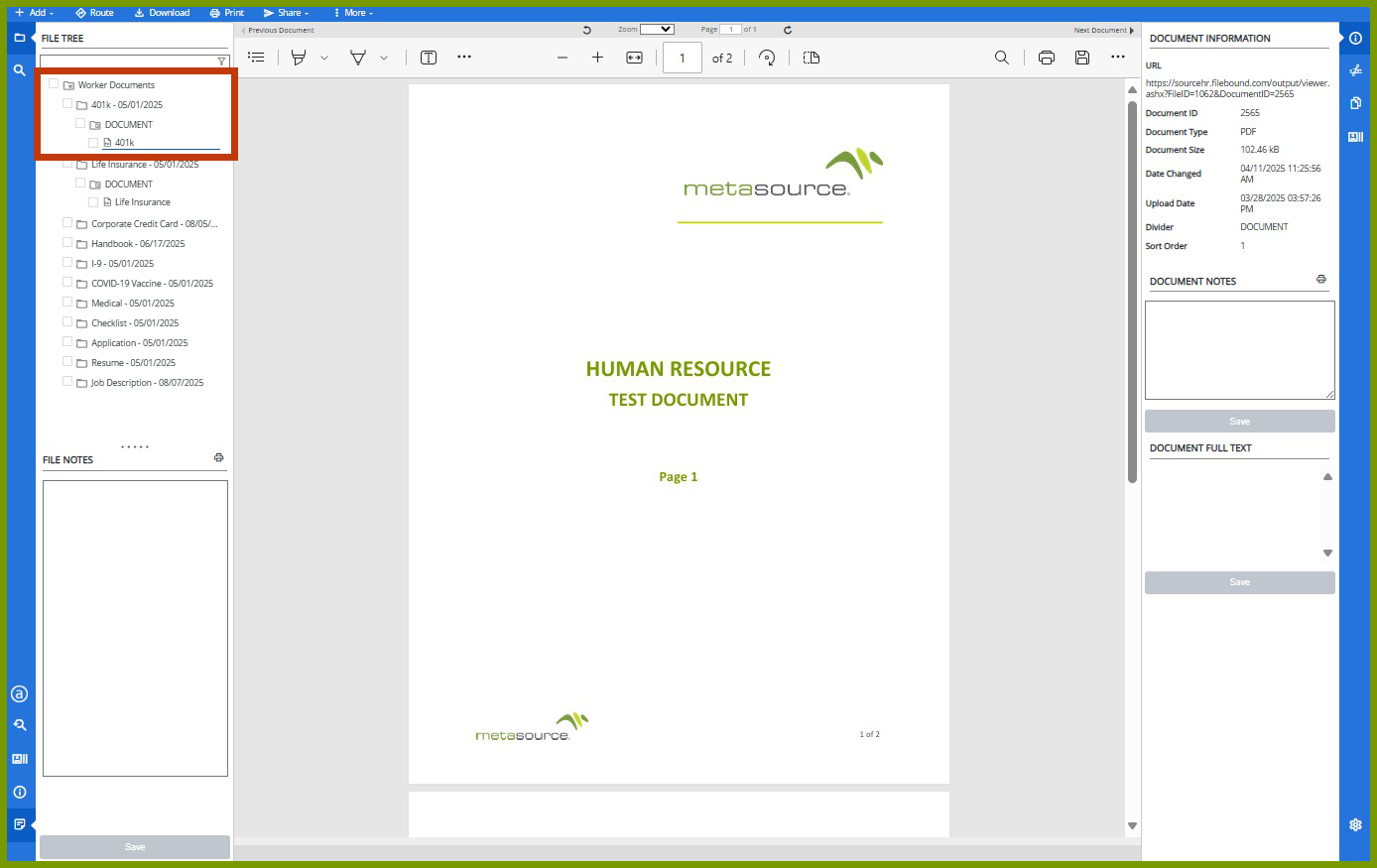Open the File Tree folder icon in sidebar
The image size is (1377, 868).
point(19,38)
